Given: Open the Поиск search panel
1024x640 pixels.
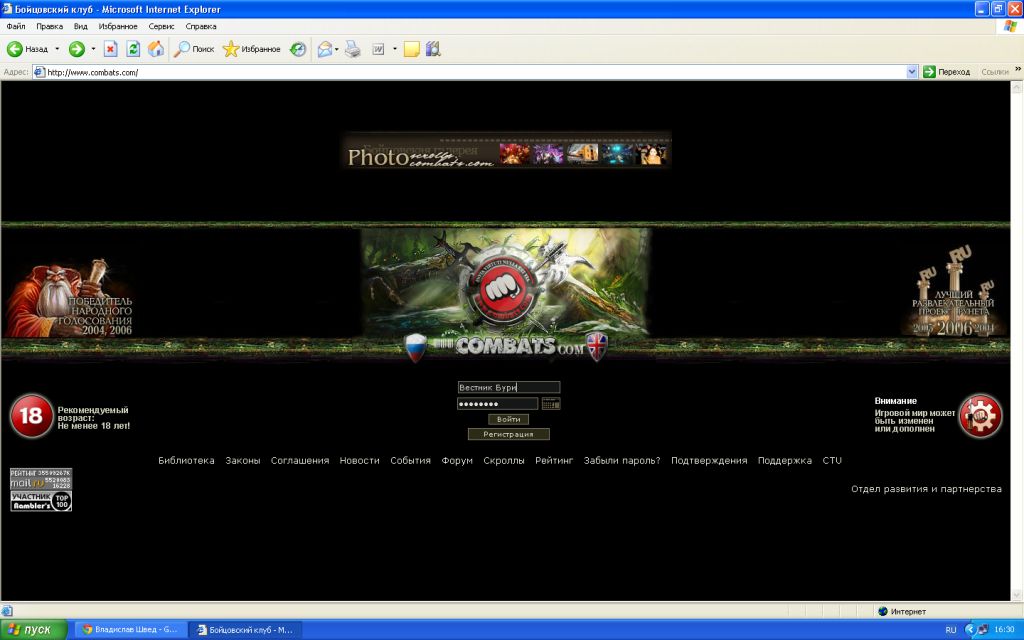Looking at the screenshot, I should [195, 49].
